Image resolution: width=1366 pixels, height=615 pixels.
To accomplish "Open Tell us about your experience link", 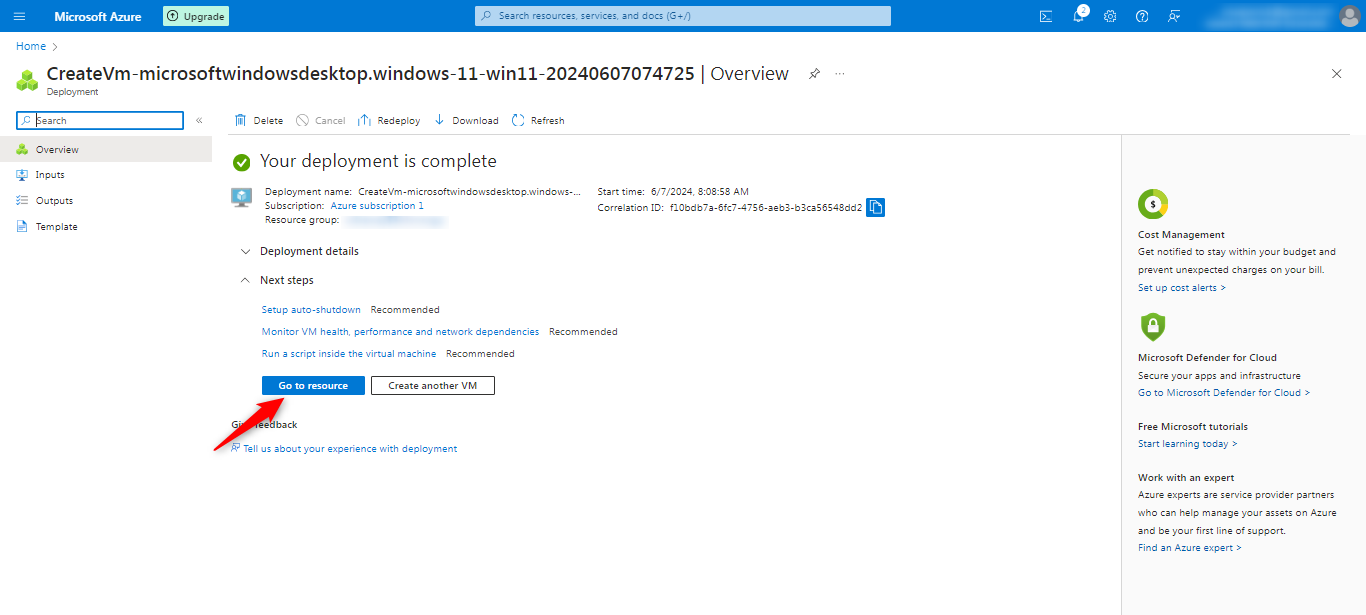I will click(x=350, y=449).
